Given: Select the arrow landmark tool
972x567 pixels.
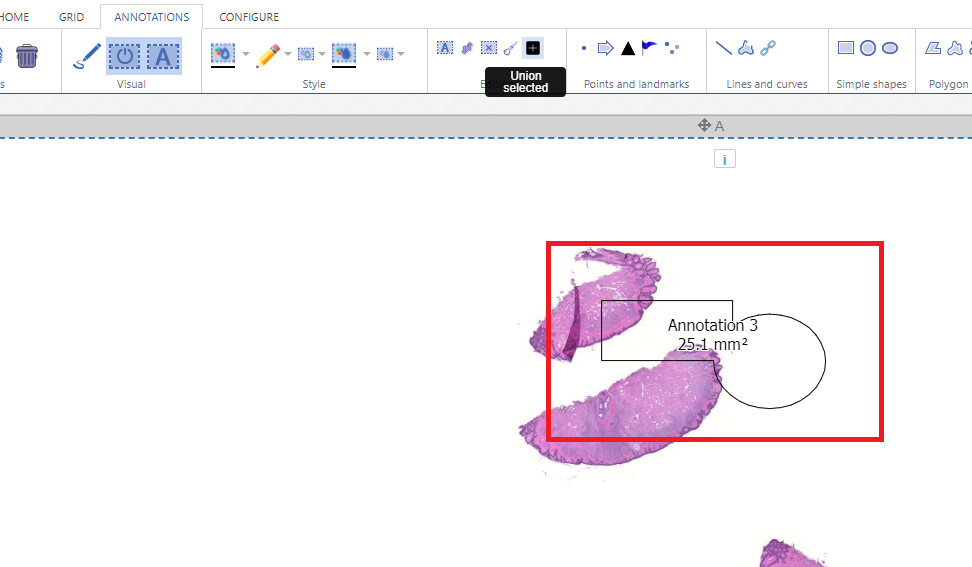Looking at the screenshot, I should pos(605,48).
